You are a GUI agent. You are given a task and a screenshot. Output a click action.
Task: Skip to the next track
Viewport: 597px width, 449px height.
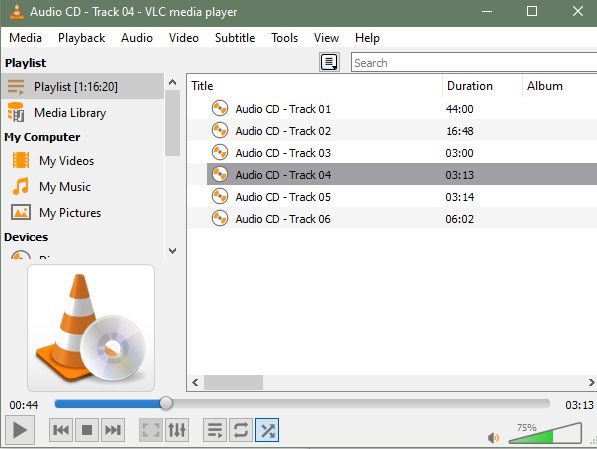pos(113,430)
